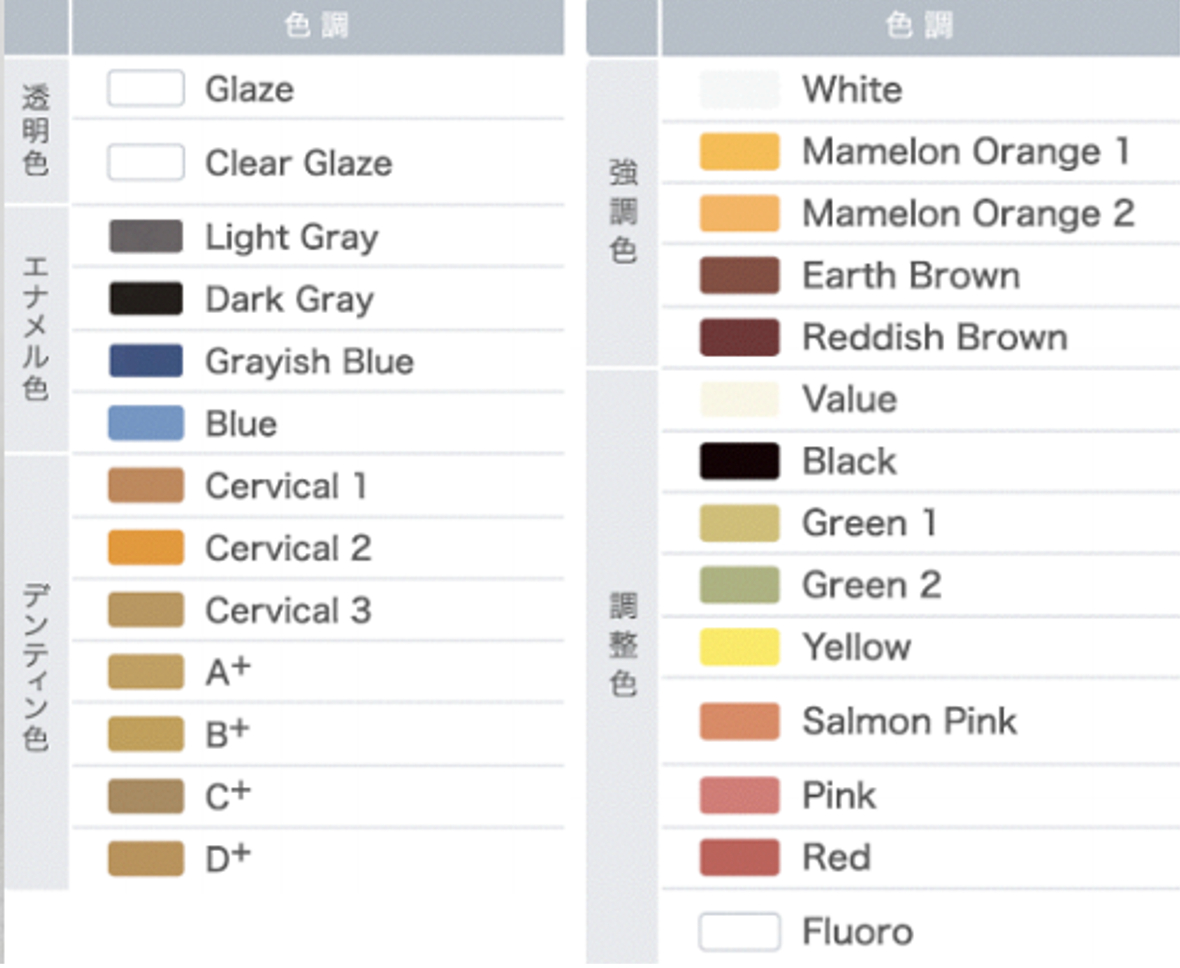Click the Yellow color swatch
Viewport: 1180px width, 968px height.
[x=739, y=647]
